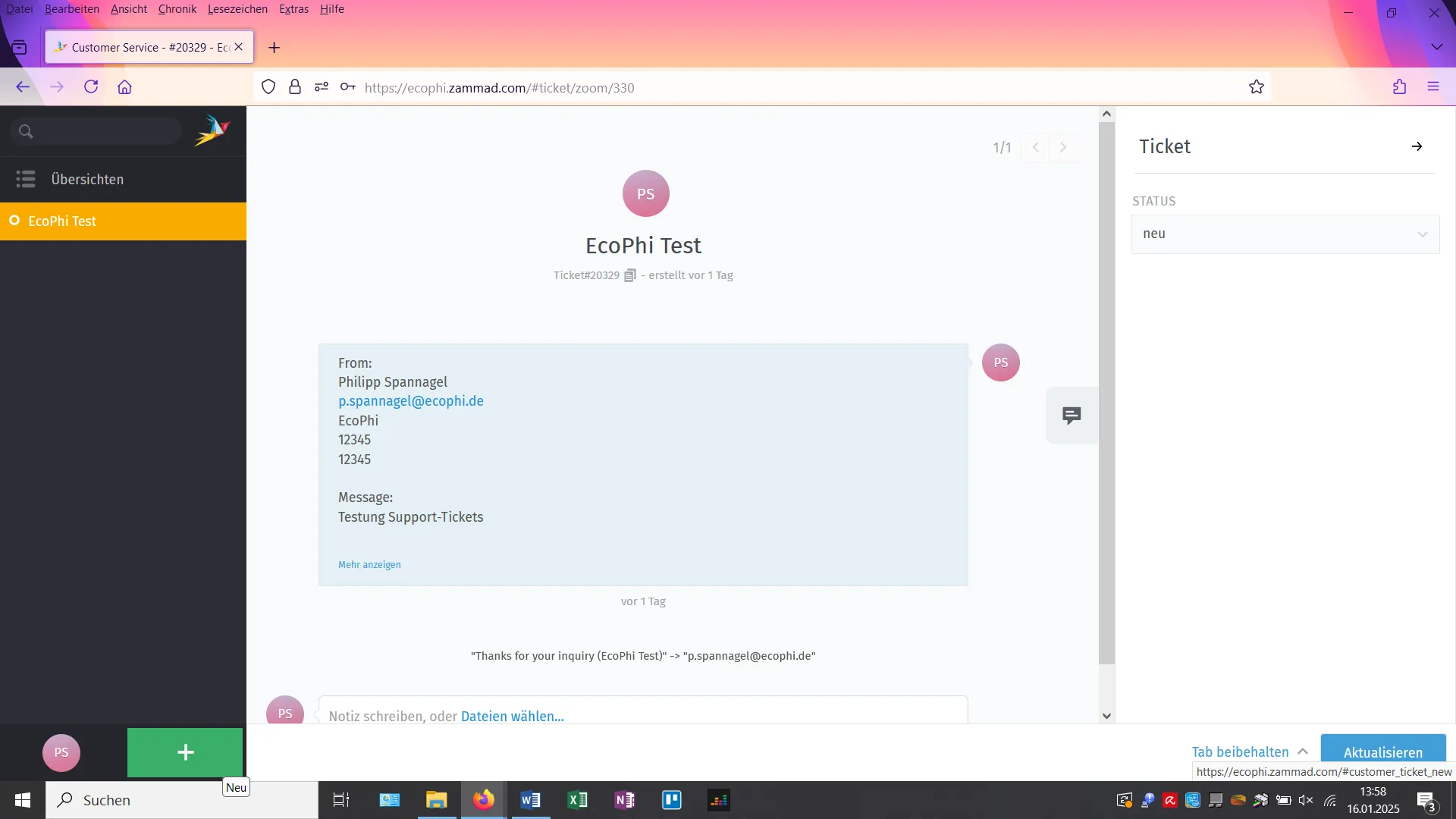Viewport: 1456px width, 819px height.
Task: Open the list all tabs chevron
Action: point(1436,47)
